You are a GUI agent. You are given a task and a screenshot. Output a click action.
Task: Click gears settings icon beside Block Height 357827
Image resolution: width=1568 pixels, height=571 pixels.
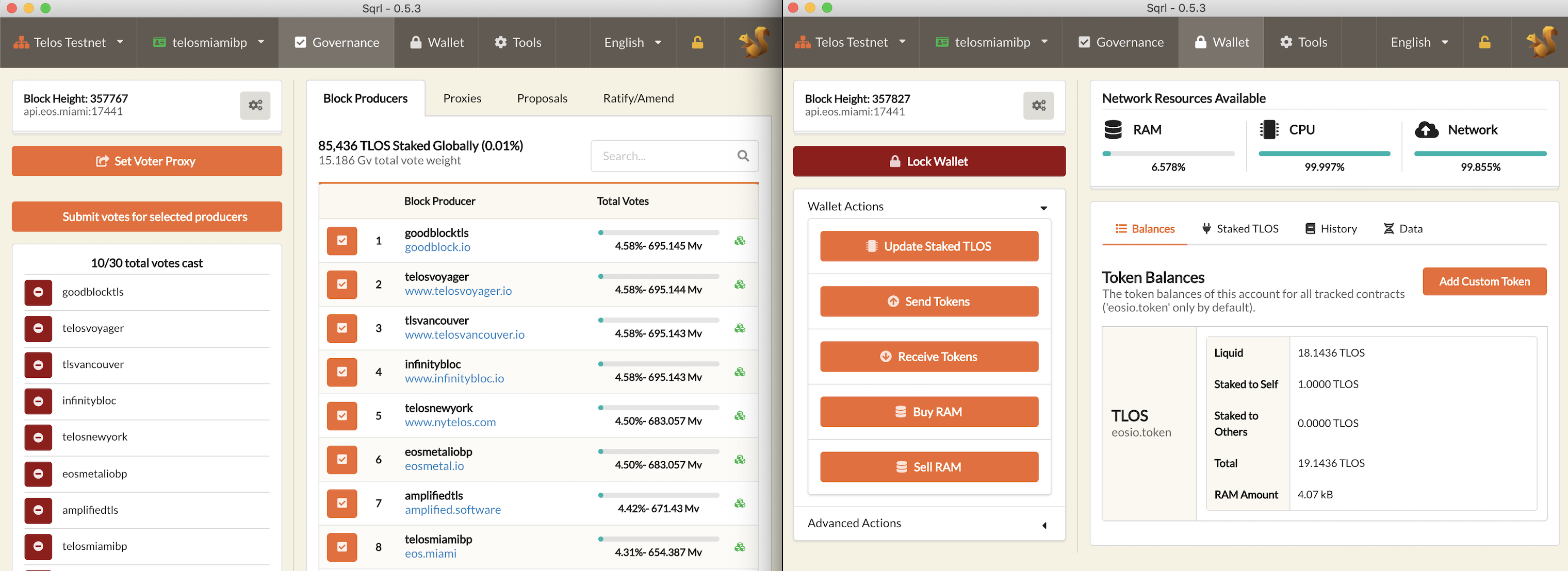point(1038,106)
